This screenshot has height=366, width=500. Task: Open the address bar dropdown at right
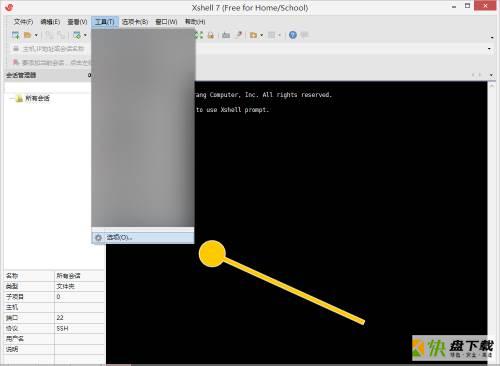(x=489, y=49)
